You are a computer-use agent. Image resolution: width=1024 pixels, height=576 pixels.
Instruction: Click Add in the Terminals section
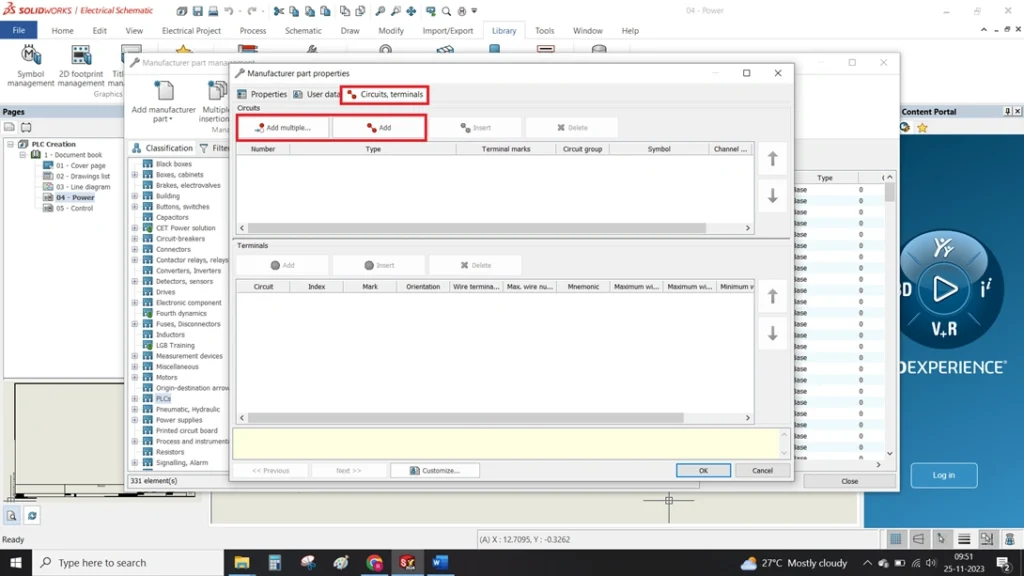283,265
